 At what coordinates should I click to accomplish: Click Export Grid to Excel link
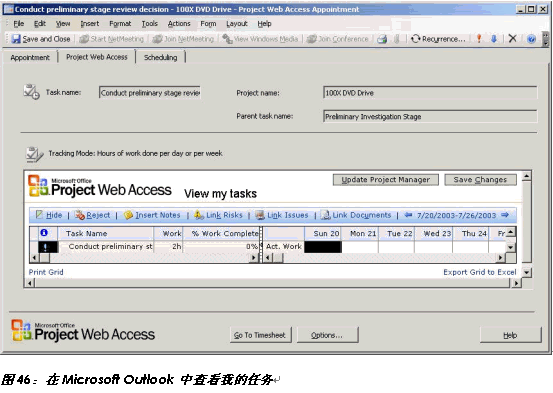coord(480,272)
